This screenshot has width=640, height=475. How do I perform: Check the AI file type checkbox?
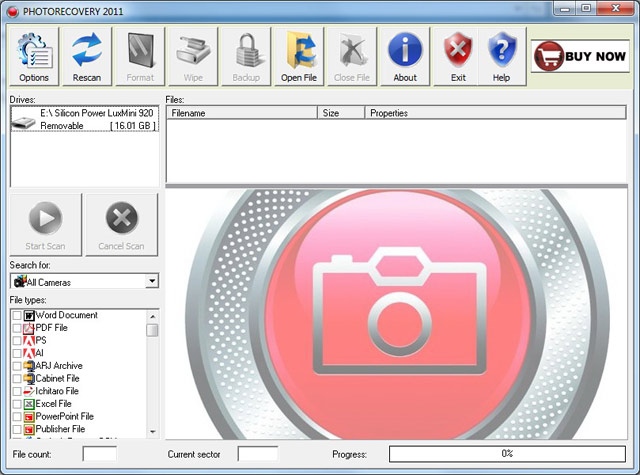pyautogui.click(x=17, y=353)
